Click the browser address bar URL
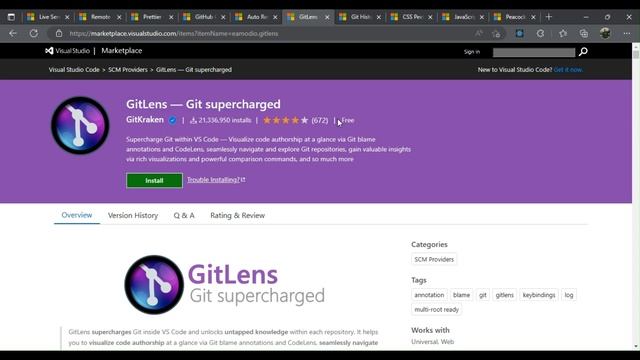This screenshot has width=640, height=360. coord(174,33)
